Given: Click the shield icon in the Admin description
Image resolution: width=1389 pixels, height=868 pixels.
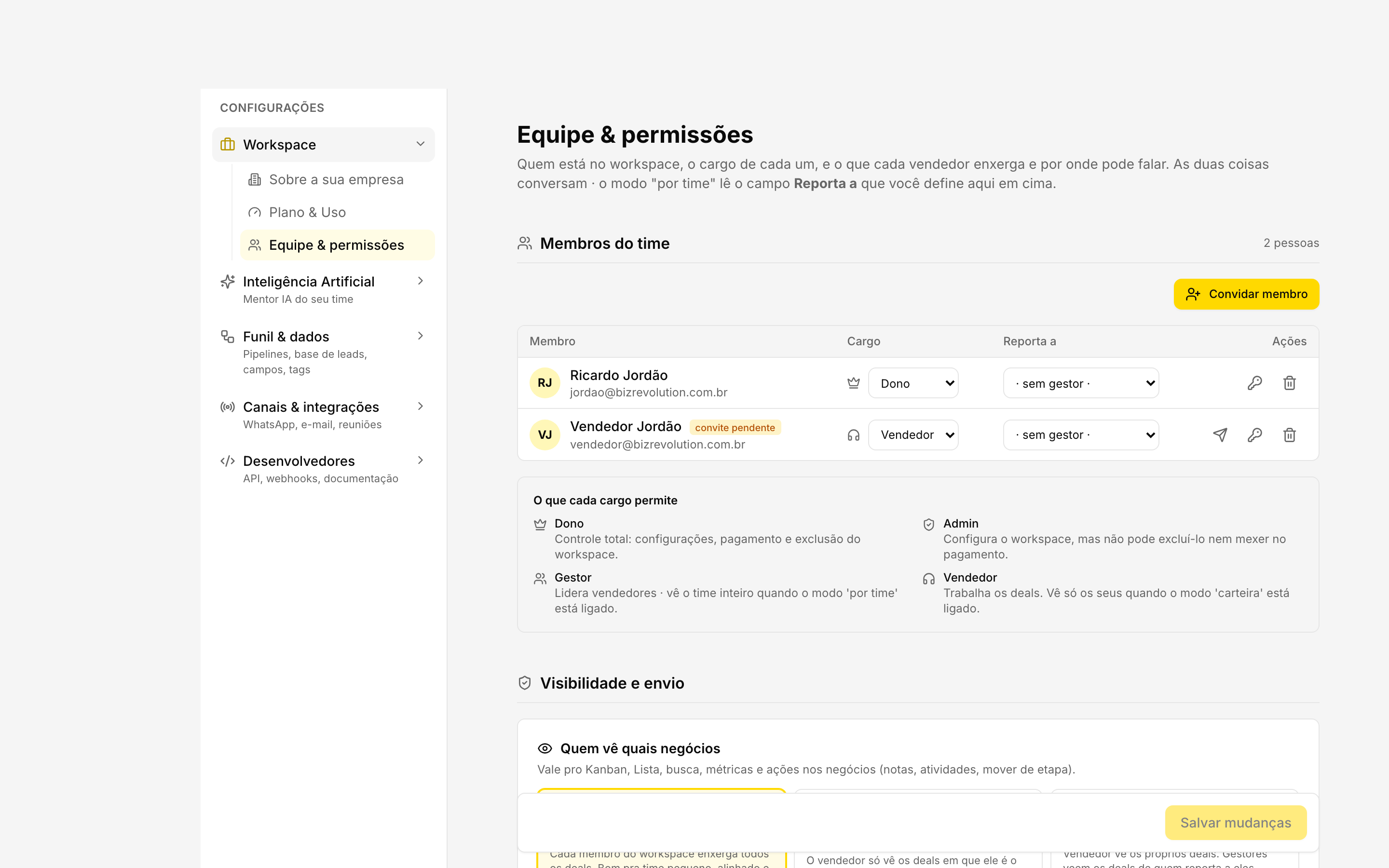Looking at the screenshot, I should point(929,524).
